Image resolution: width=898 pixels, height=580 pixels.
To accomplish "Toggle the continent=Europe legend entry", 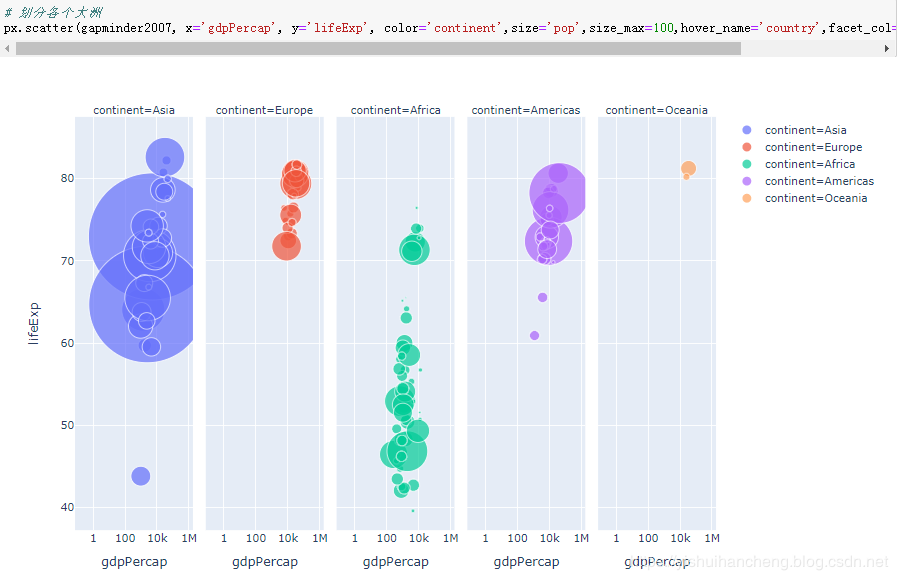I will (x=802, y=147).
